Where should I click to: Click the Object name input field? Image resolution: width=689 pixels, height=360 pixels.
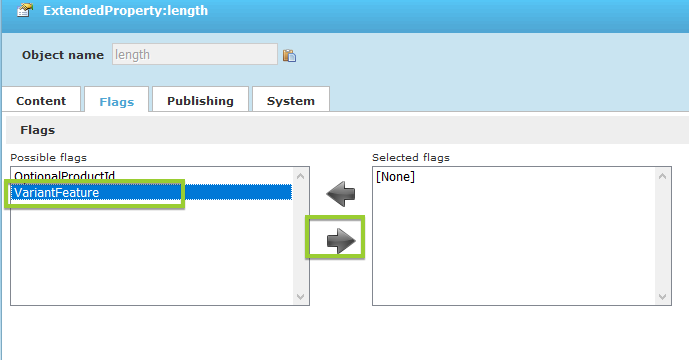(x=195, y=54)
